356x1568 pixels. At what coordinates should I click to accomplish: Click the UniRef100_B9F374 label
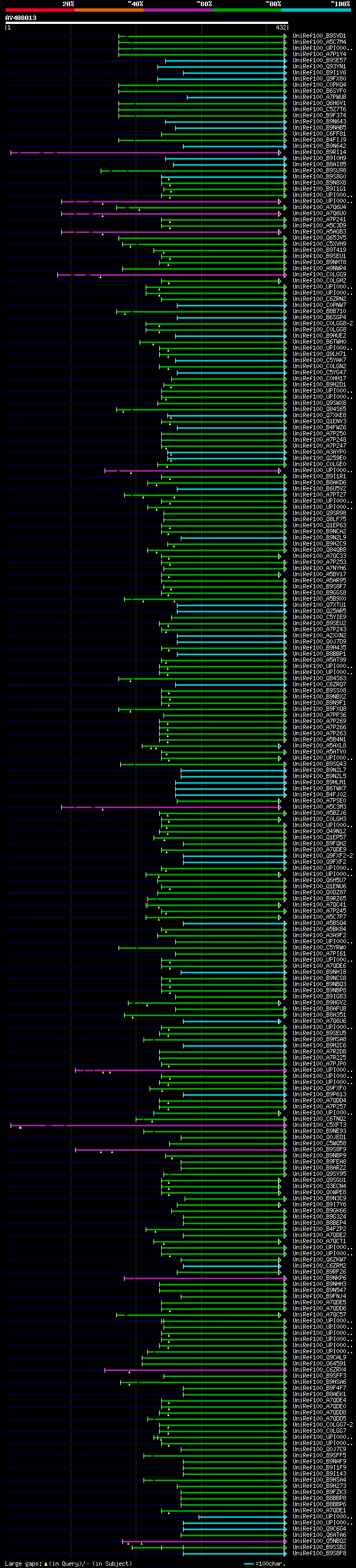click(x=319, y=115)
